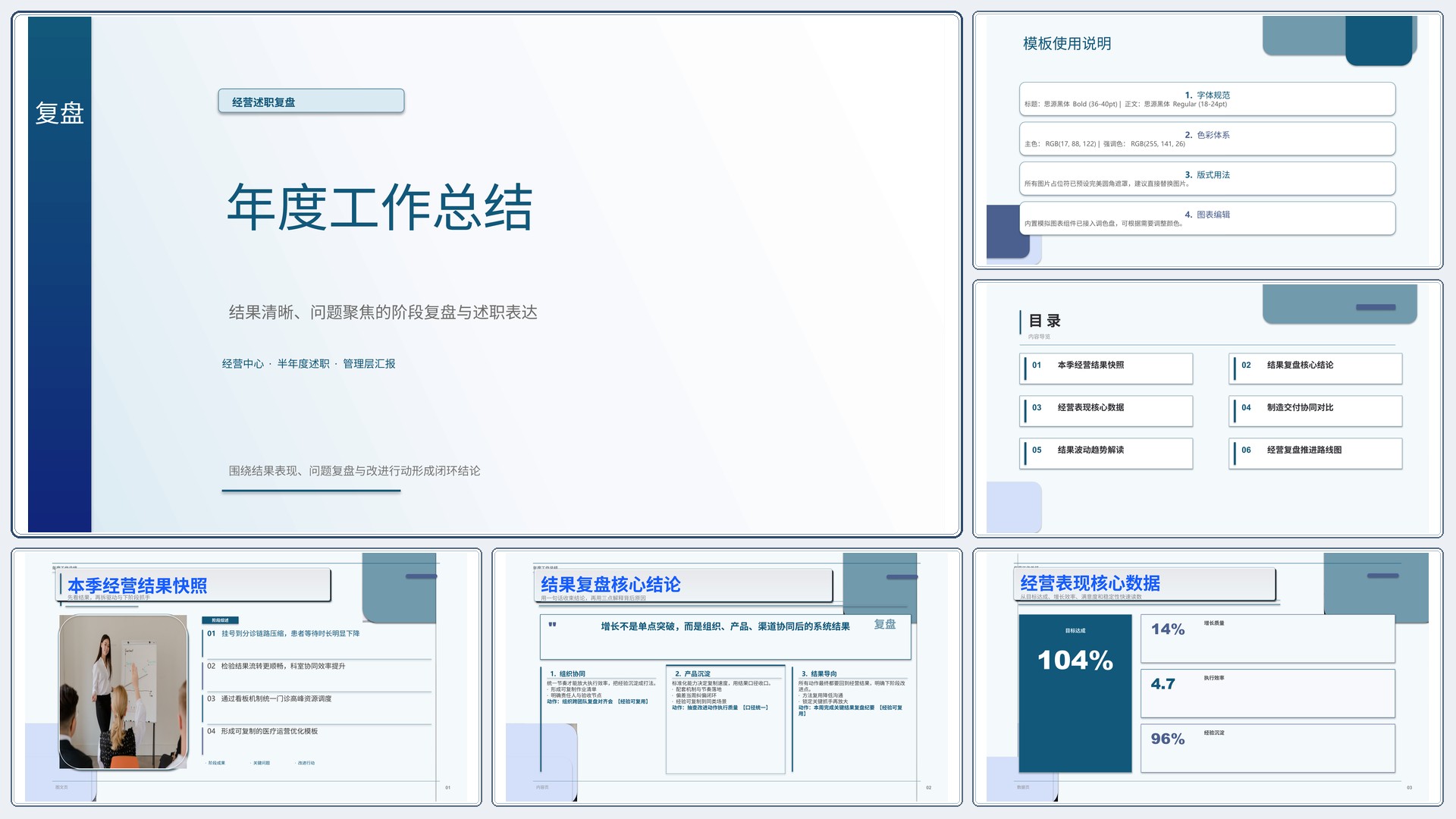This screenshot has height=819, width=1456.
Task: Click the 复盘 label in the quote box
Action: 885,624
